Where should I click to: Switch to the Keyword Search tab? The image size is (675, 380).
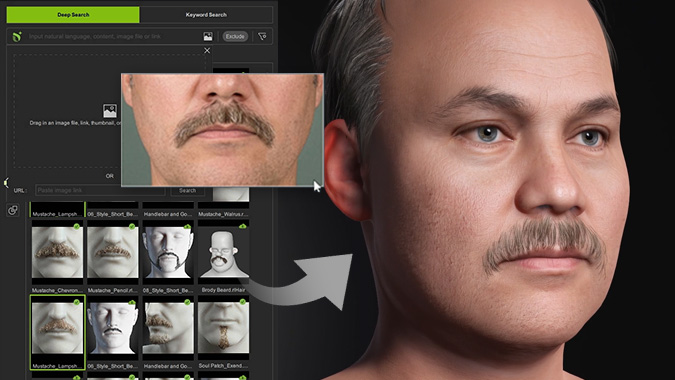(206, 15)
